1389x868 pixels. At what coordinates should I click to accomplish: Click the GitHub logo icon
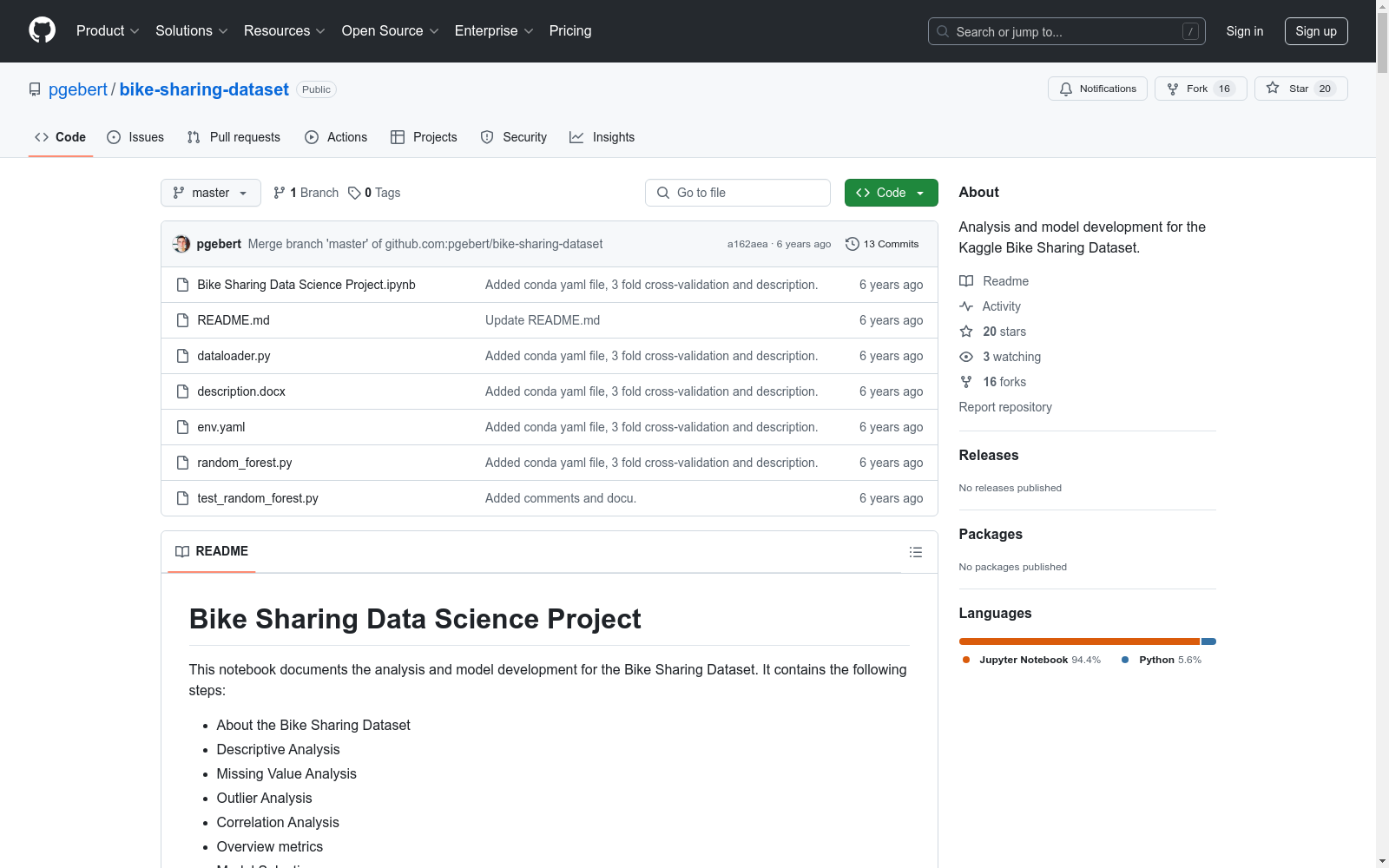tap(42, 30)
